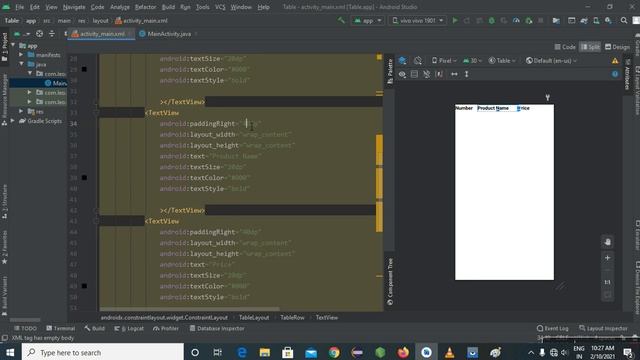
Task: Open app run configuration dropdown
Action: pyautogui.click(x=368, y=20)
